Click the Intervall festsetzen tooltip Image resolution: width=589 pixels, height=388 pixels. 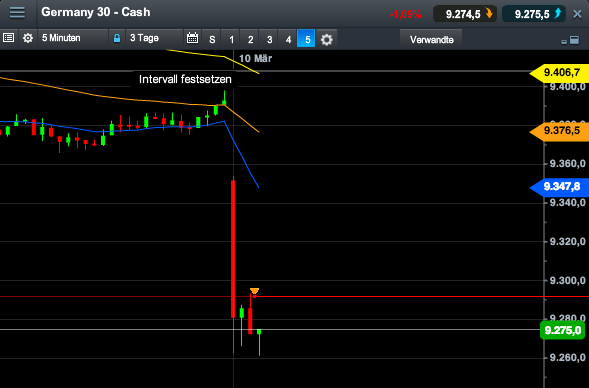tap(185, 79)
